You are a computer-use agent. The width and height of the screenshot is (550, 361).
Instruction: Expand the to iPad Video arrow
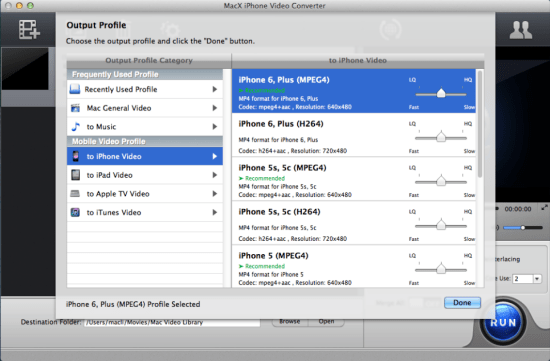[x=215, y=175]
